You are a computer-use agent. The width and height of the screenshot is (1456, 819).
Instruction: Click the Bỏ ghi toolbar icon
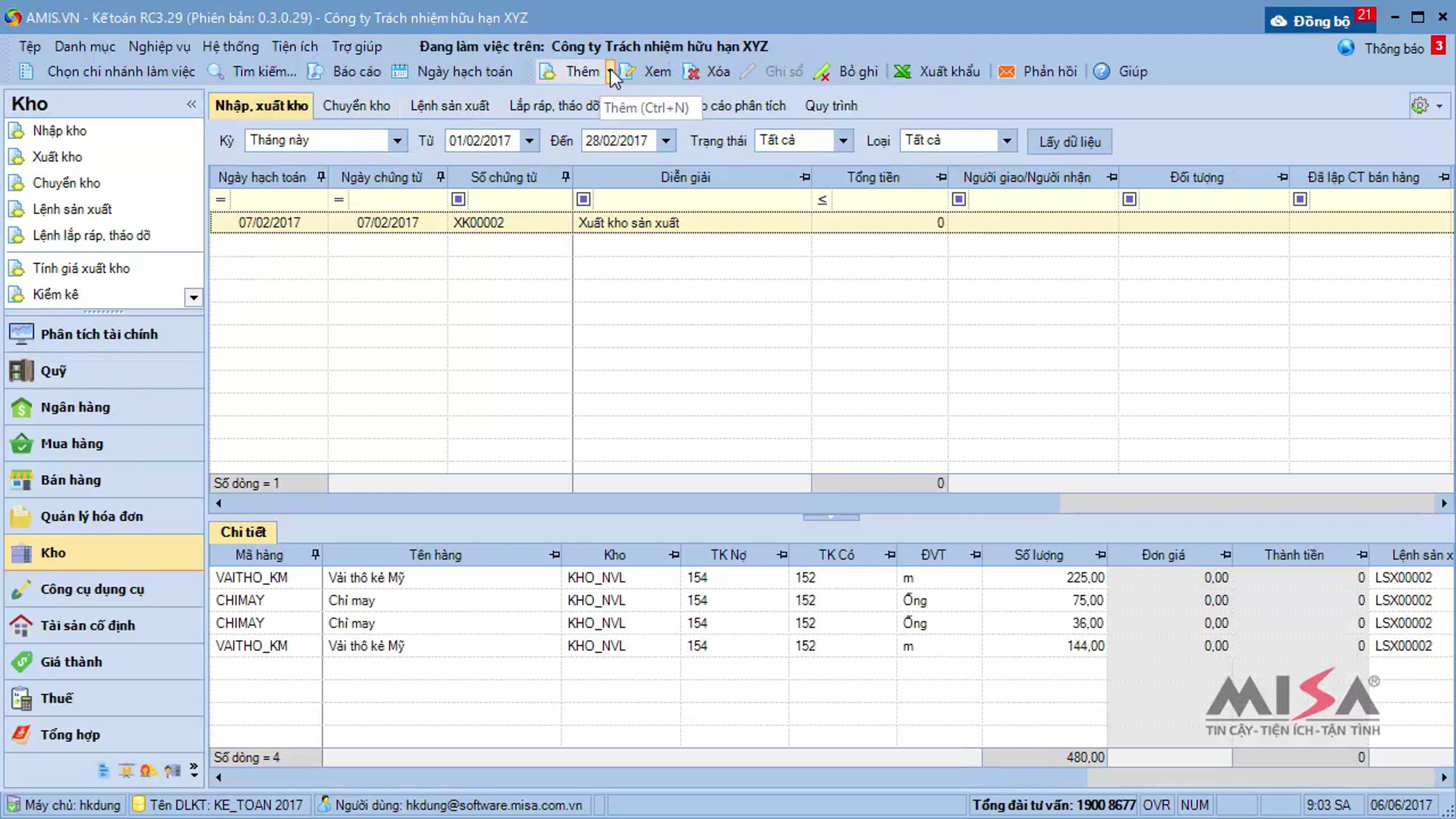(x=822, y=72)
